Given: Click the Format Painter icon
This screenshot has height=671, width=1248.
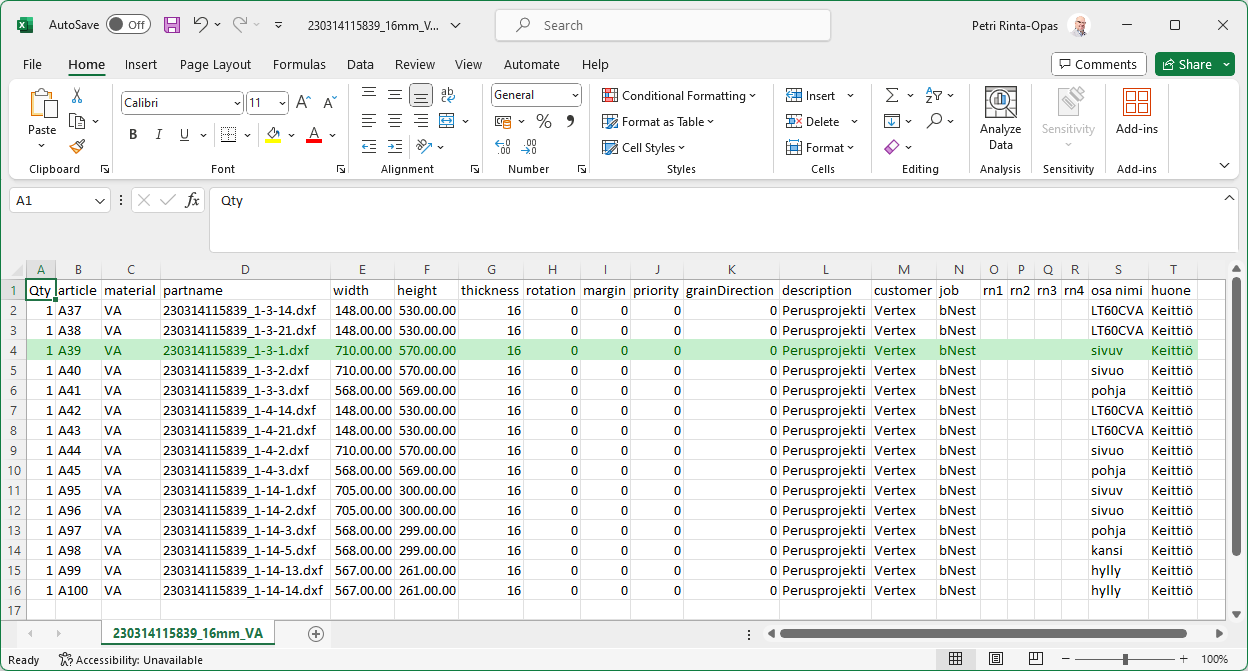Looking at the screenshot, I should coord(77,146).
